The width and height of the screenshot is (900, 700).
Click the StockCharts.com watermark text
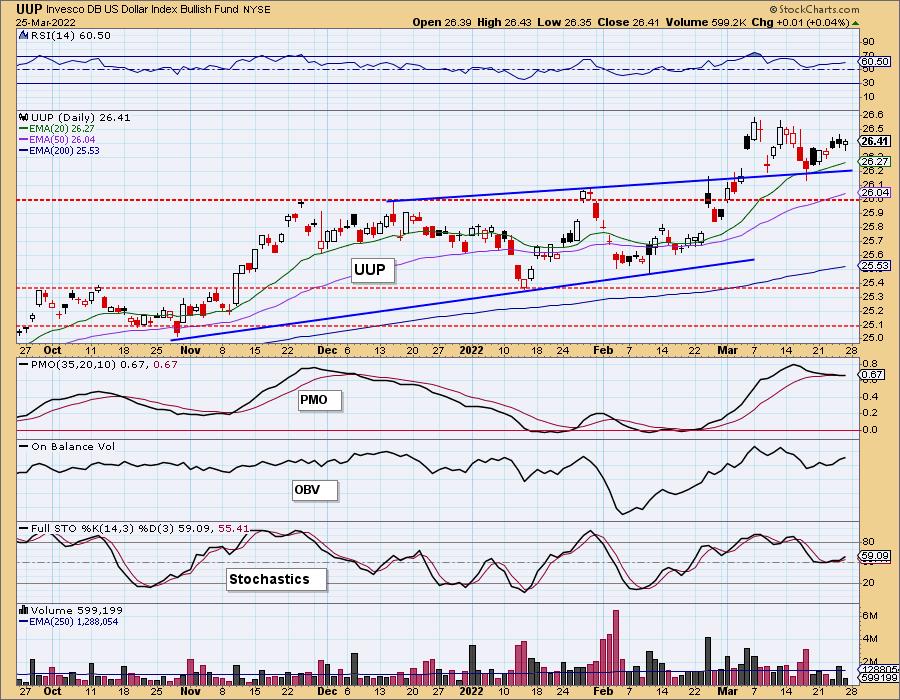click(814, 9)
